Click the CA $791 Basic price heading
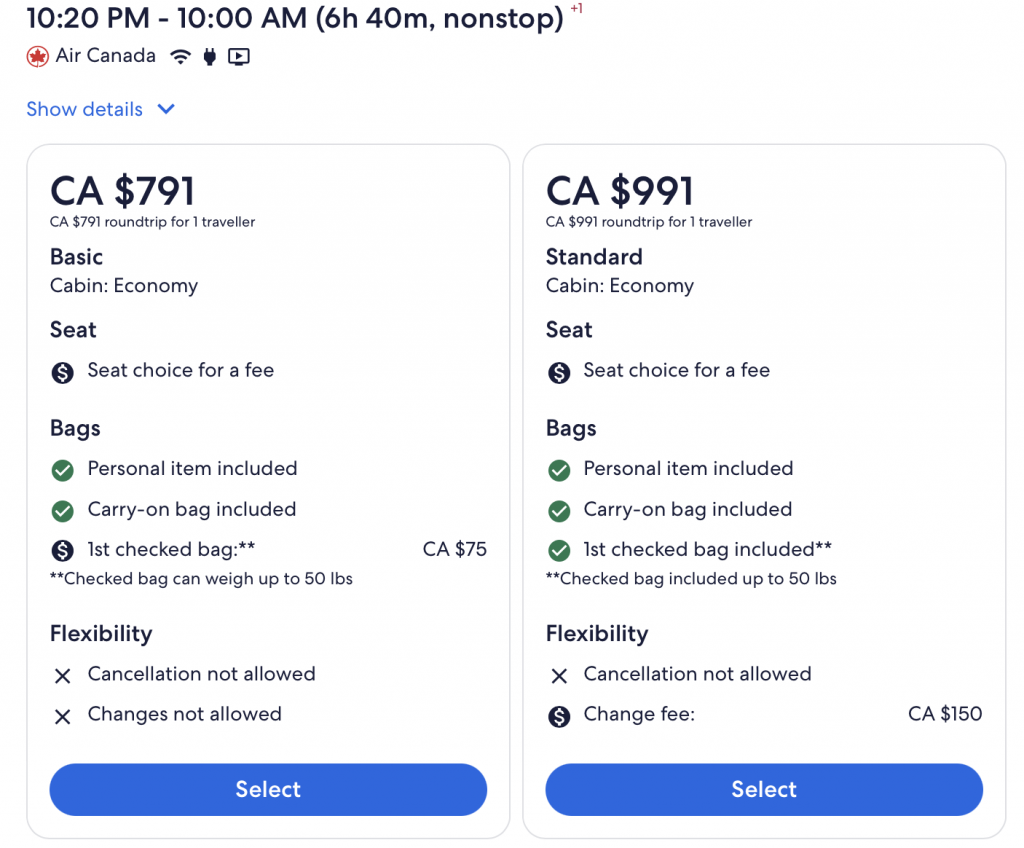The image size is (1024, 848). pyautogui.click(x=123, y=190)
